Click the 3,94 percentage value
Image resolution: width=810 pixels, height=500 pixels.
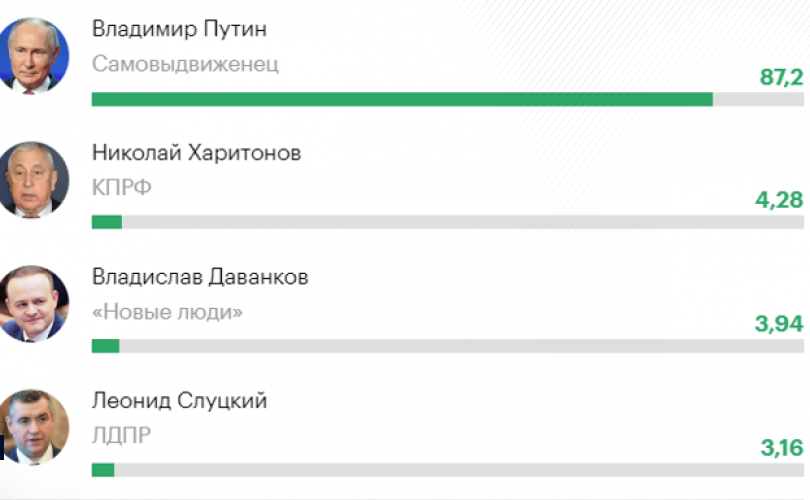point(779,324)
